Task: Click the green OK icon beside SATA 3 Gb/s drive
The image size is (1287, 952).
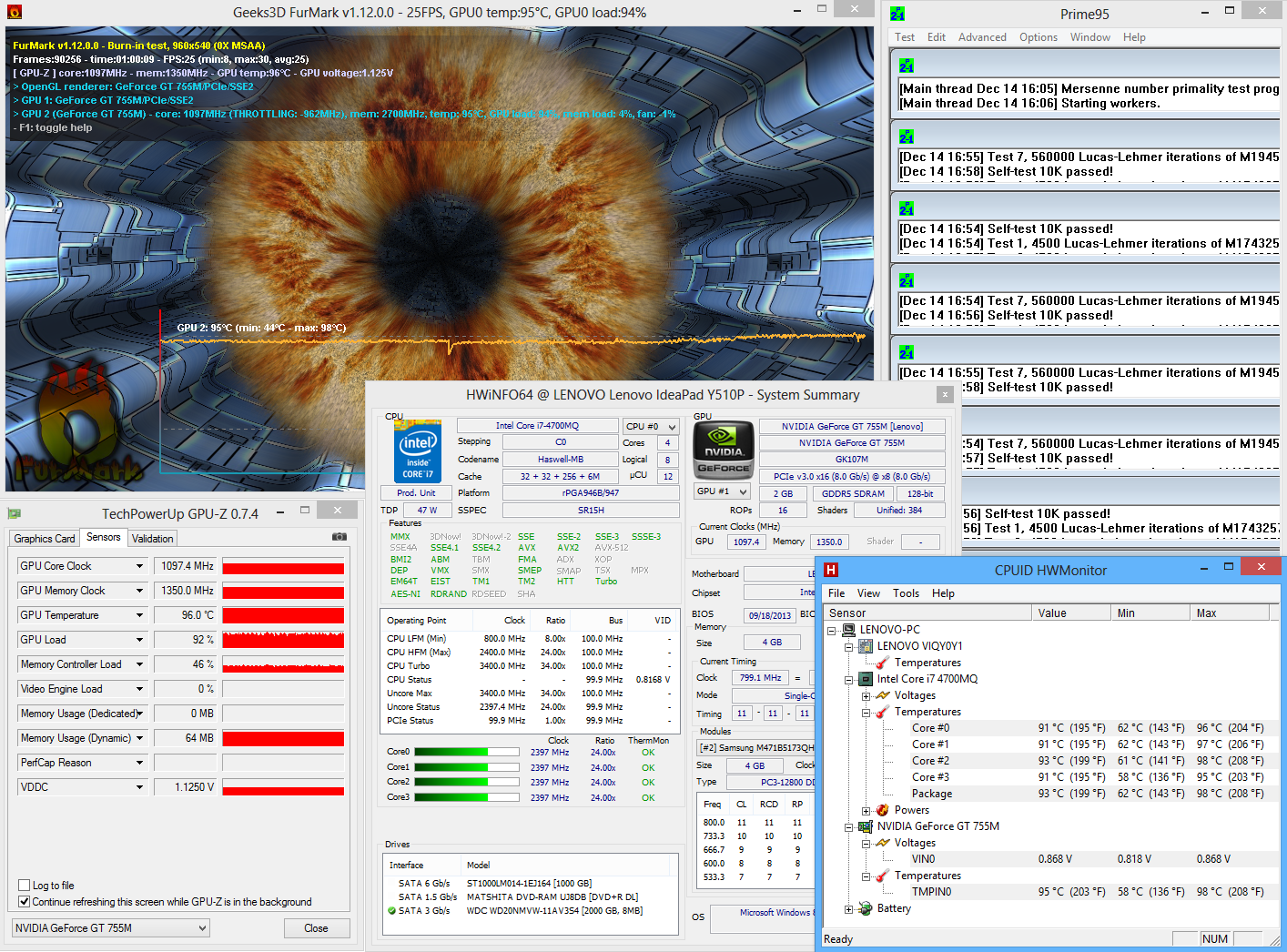Action: pos(391,910)
